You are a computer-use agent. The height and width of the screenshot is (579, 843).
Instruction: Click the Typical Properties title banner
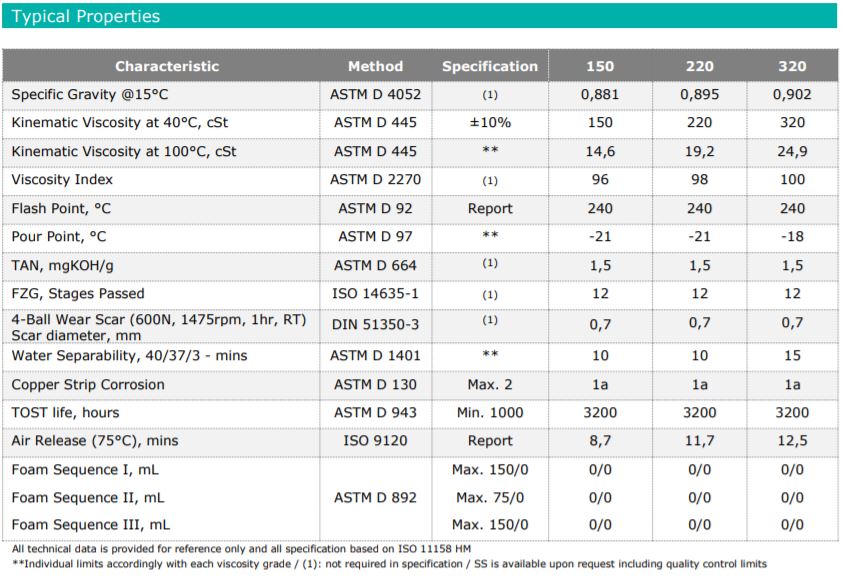coord(86,16)
